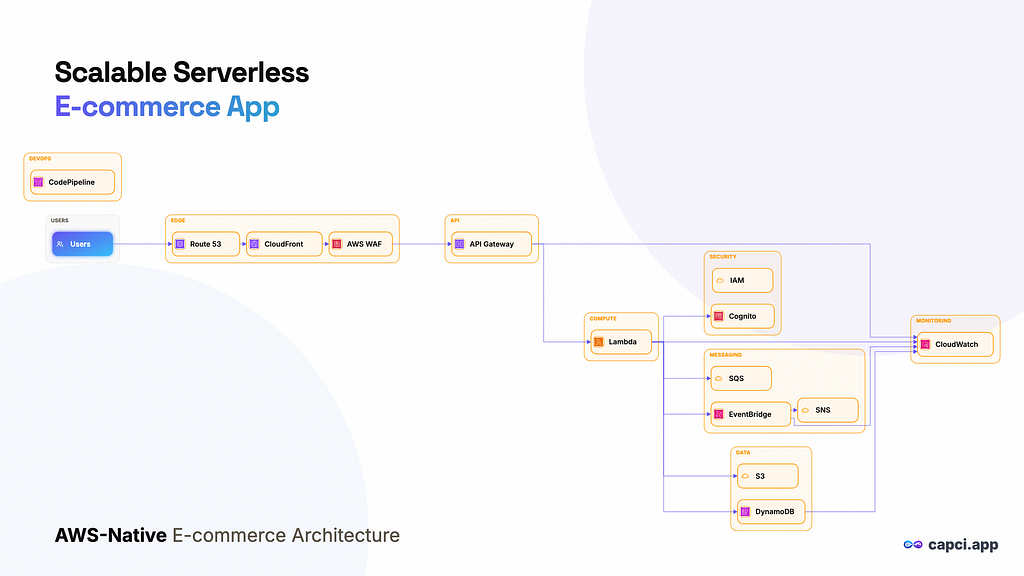Select the DynamoDB node label
This screenshot has width=1024, height=576.
click(775, 511)
